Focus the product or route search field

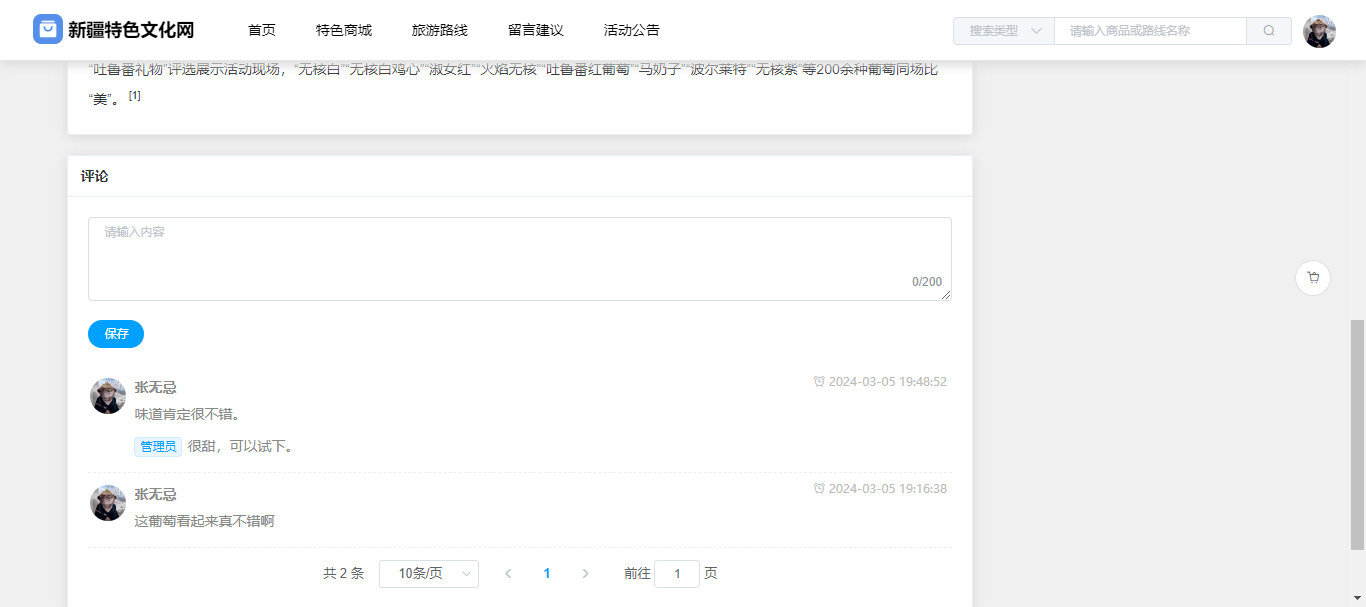pyautogui.click(x=1150, y=31)
